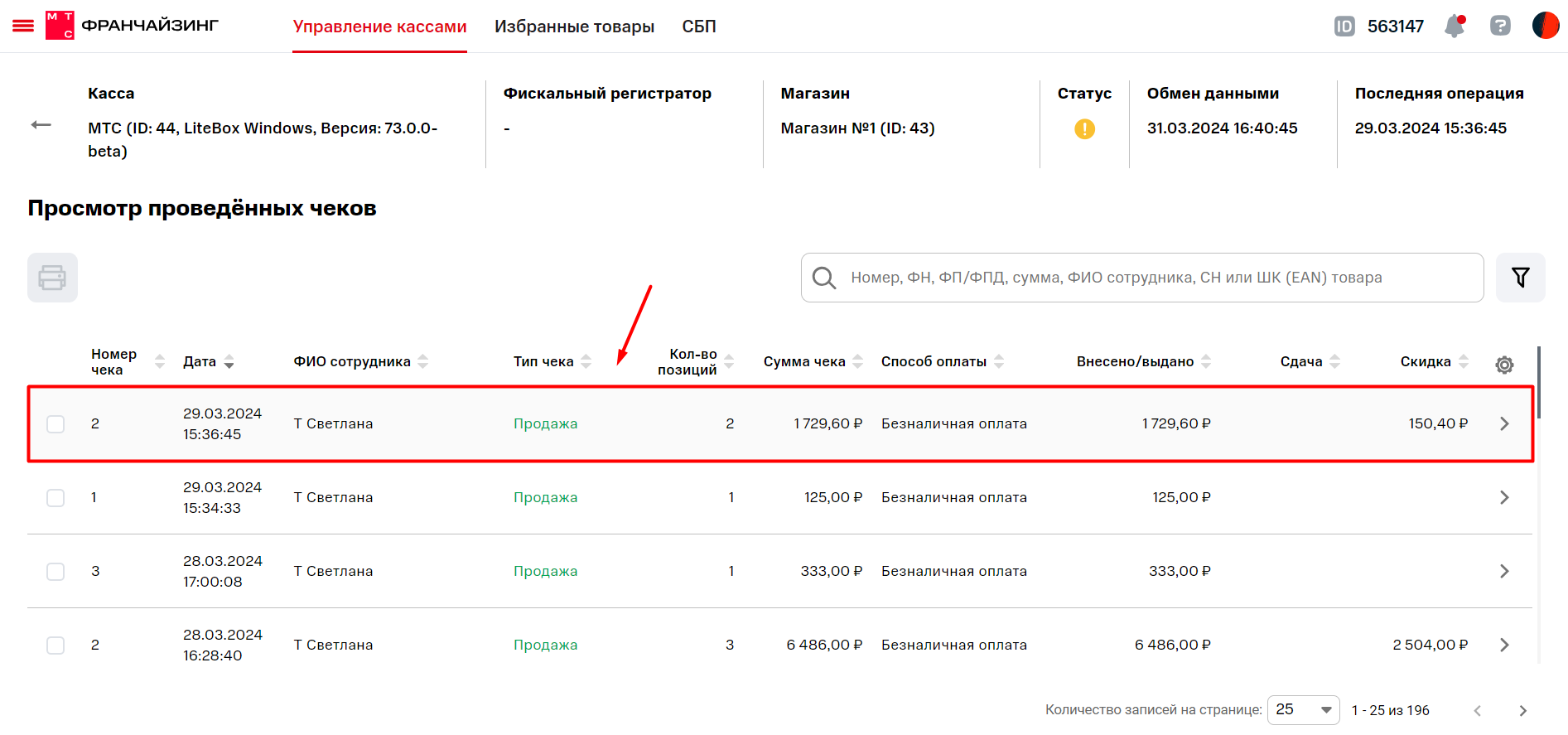Click Продажа in the 15:34:33 row
The width and height of the screenshot is (1568, 735).
(x=545, y=497)
